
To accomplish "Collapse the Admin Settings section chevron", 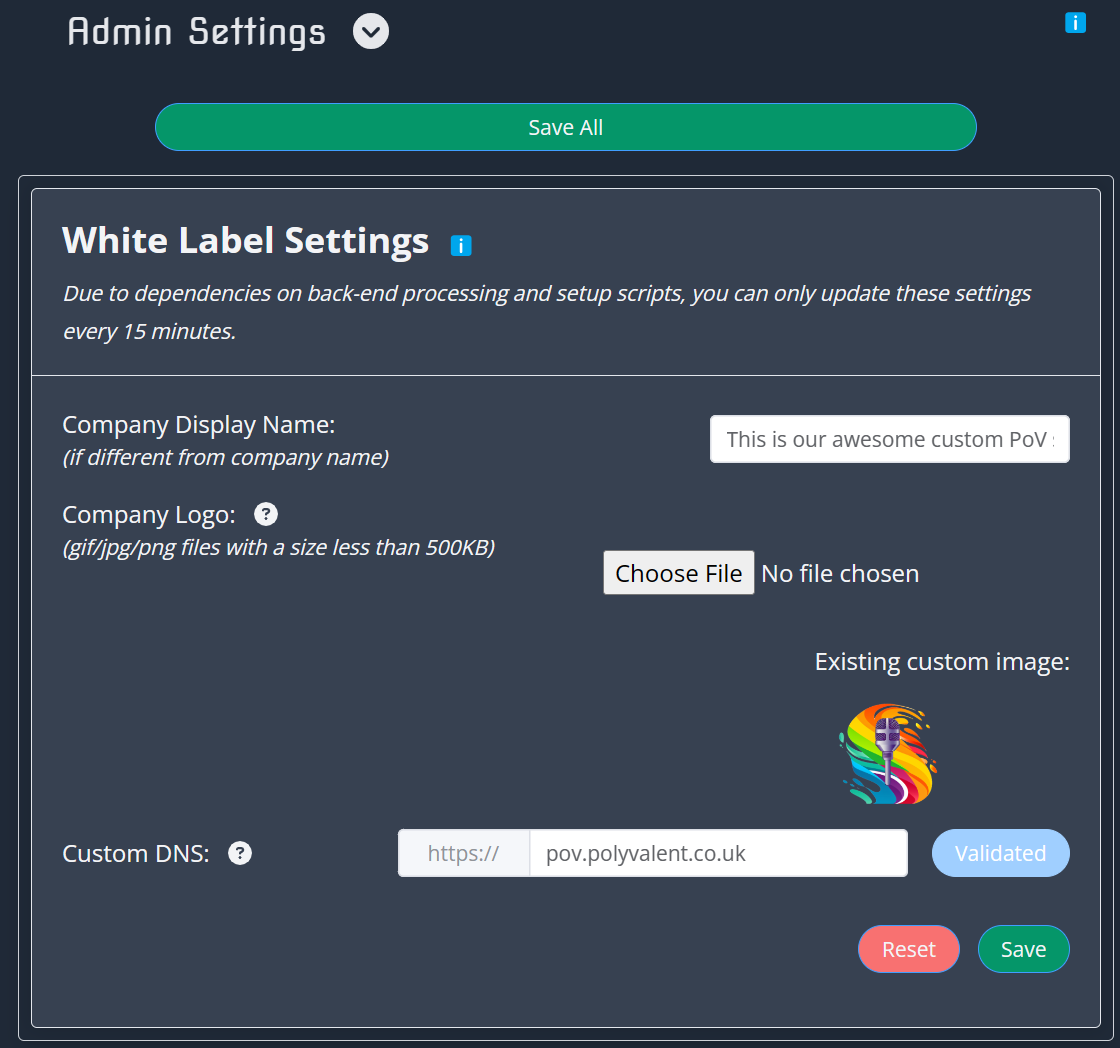I will (369, 31).
